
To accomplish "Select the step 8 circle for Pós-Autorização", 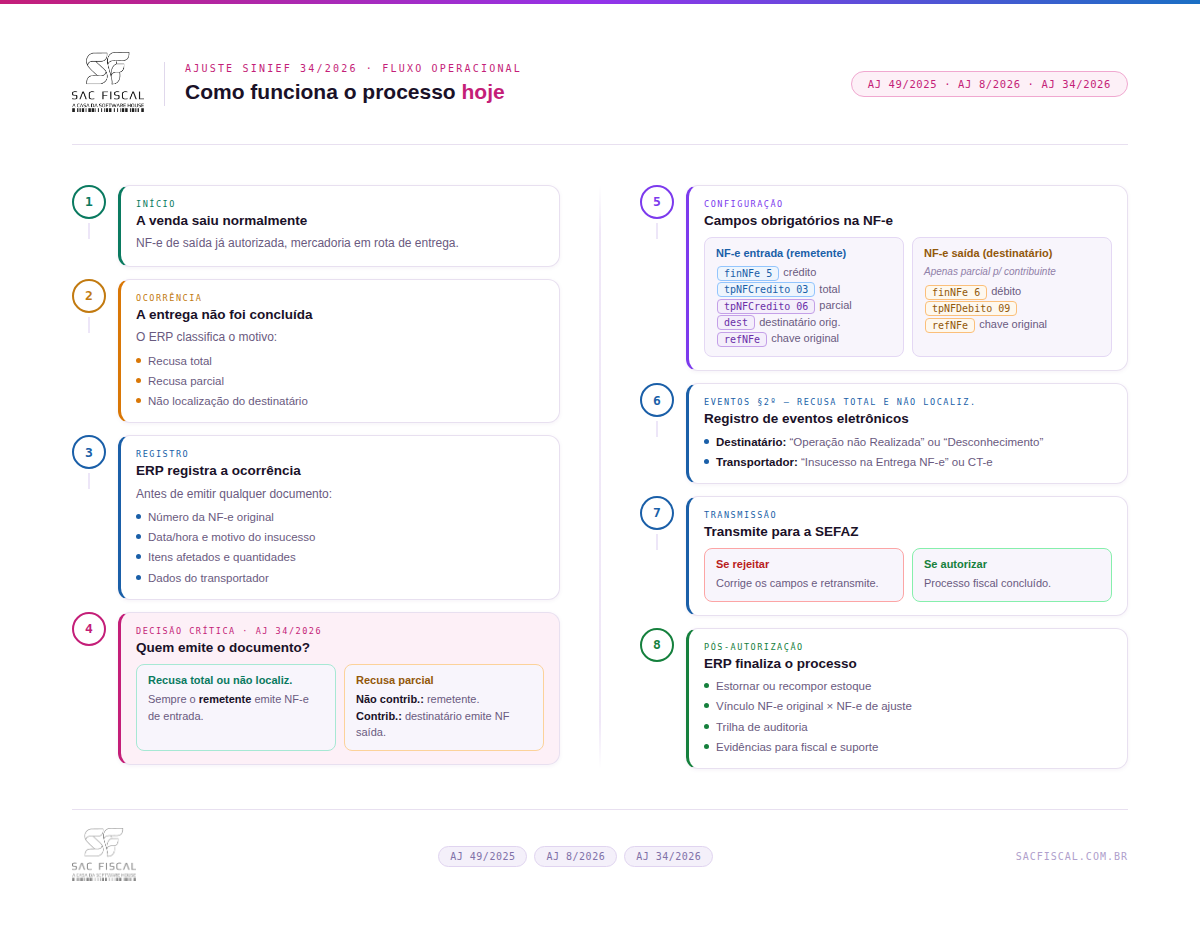I will point(657,645).
